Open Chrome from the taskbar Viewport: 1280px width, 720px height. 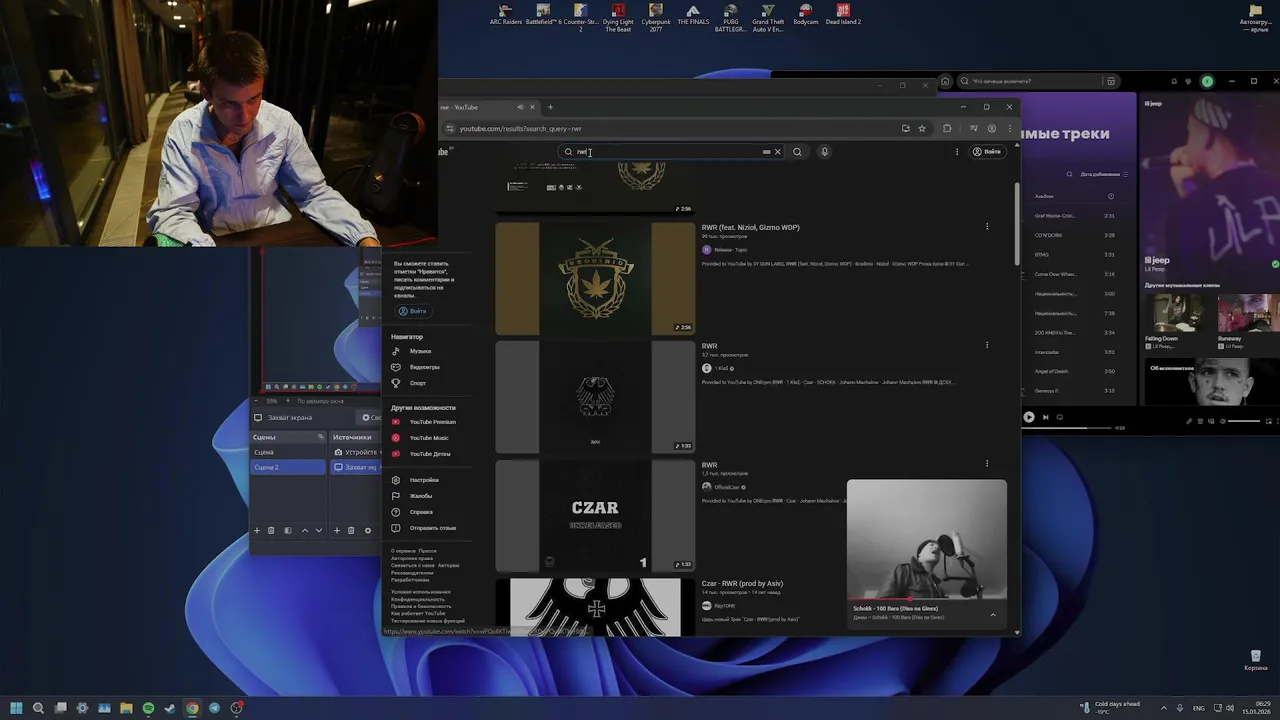click(192, 708)
